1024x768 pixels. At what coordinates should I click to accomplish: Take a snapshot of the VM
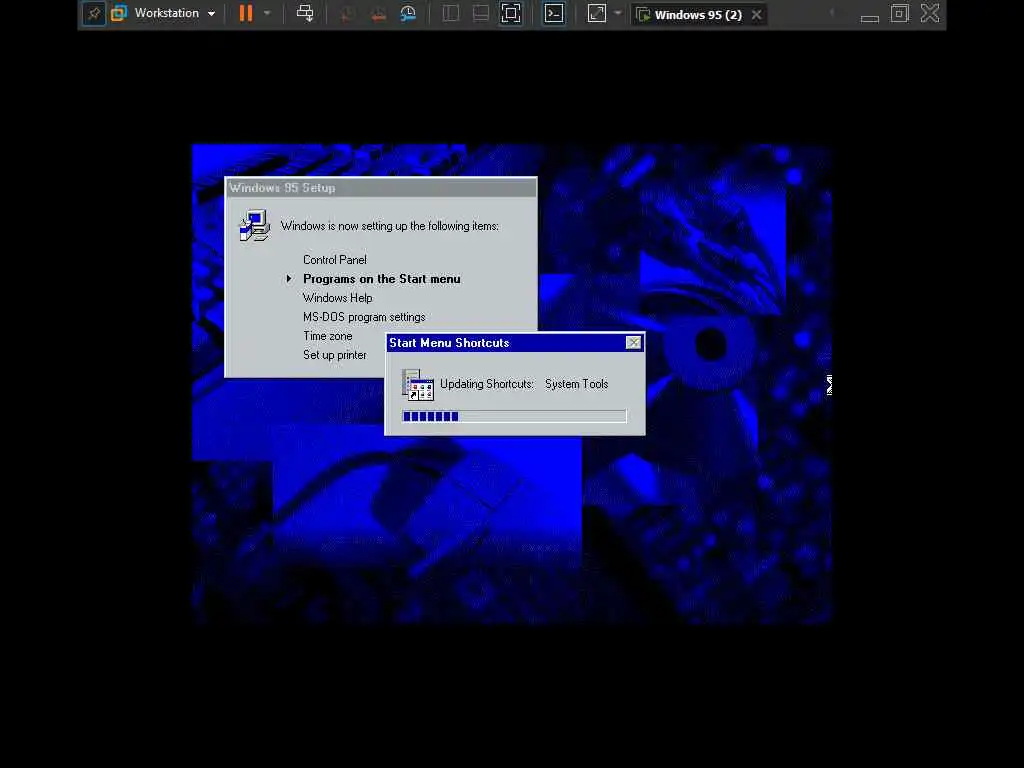click(347, 14)
